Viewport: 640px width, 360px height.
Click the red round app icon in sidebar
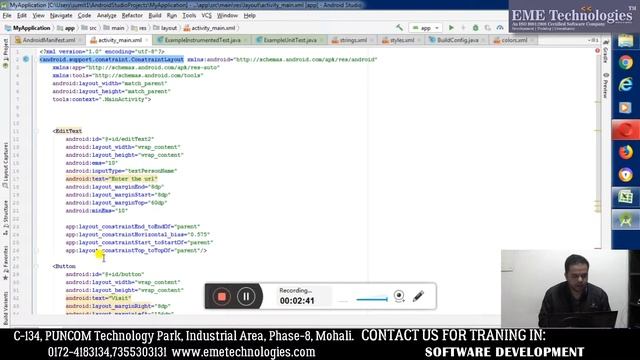625,130
